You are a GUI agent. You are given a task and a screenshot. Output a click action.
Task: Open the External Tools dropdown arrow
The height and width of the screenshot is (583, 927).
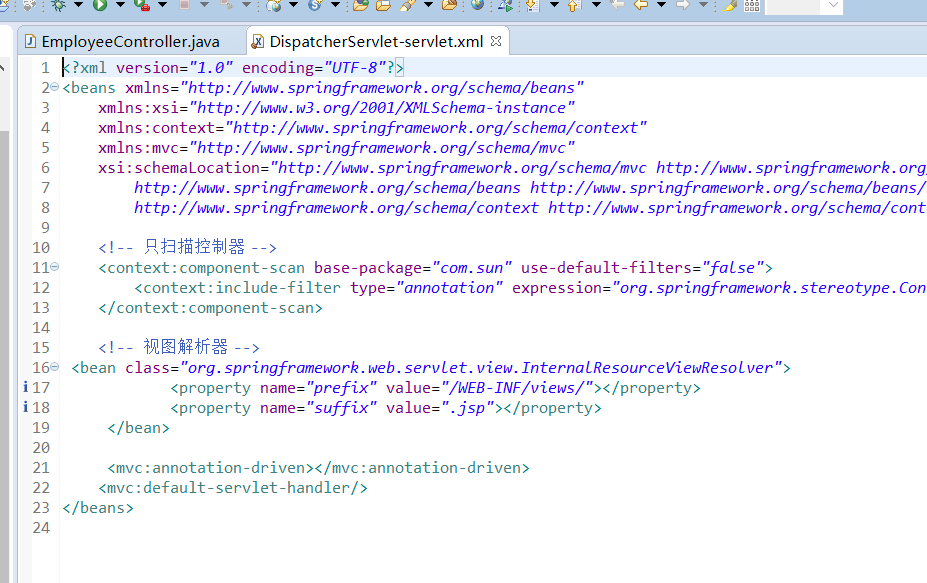click(x=162, y=5)
